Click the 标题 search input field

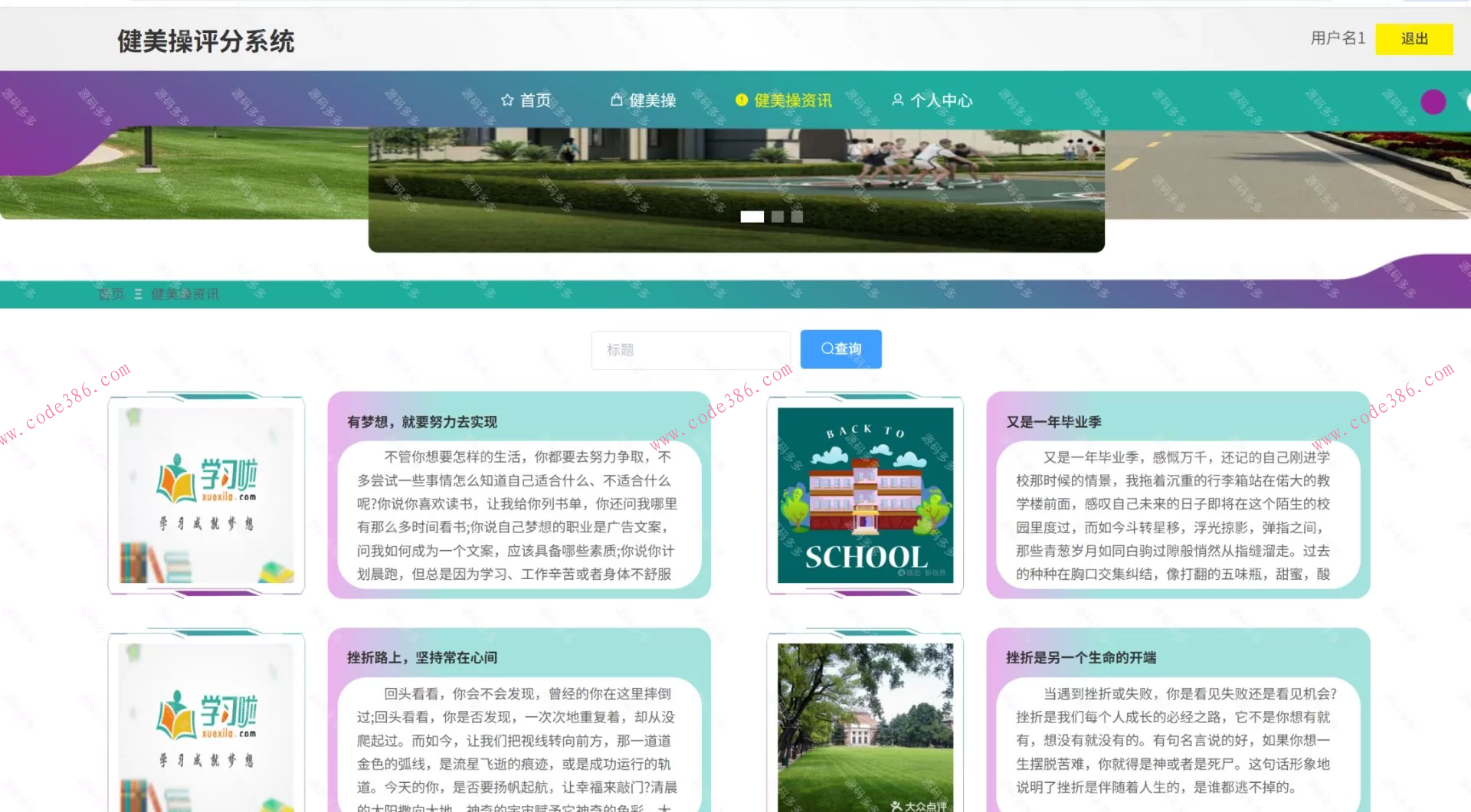coord(690,349)
